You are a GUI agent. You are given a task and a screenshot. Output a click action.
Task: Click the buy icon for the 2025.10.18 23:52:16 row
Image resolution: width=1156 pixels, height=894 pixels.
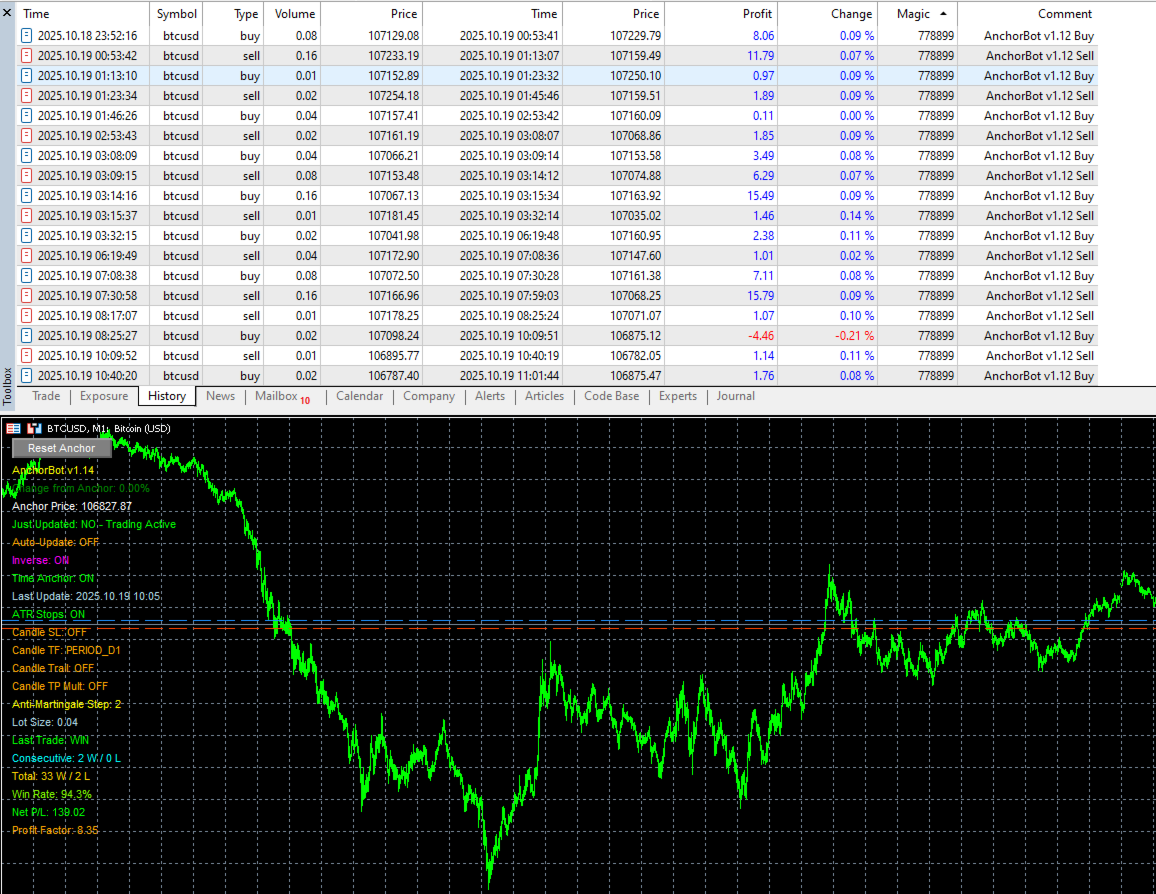pos(27,35)
